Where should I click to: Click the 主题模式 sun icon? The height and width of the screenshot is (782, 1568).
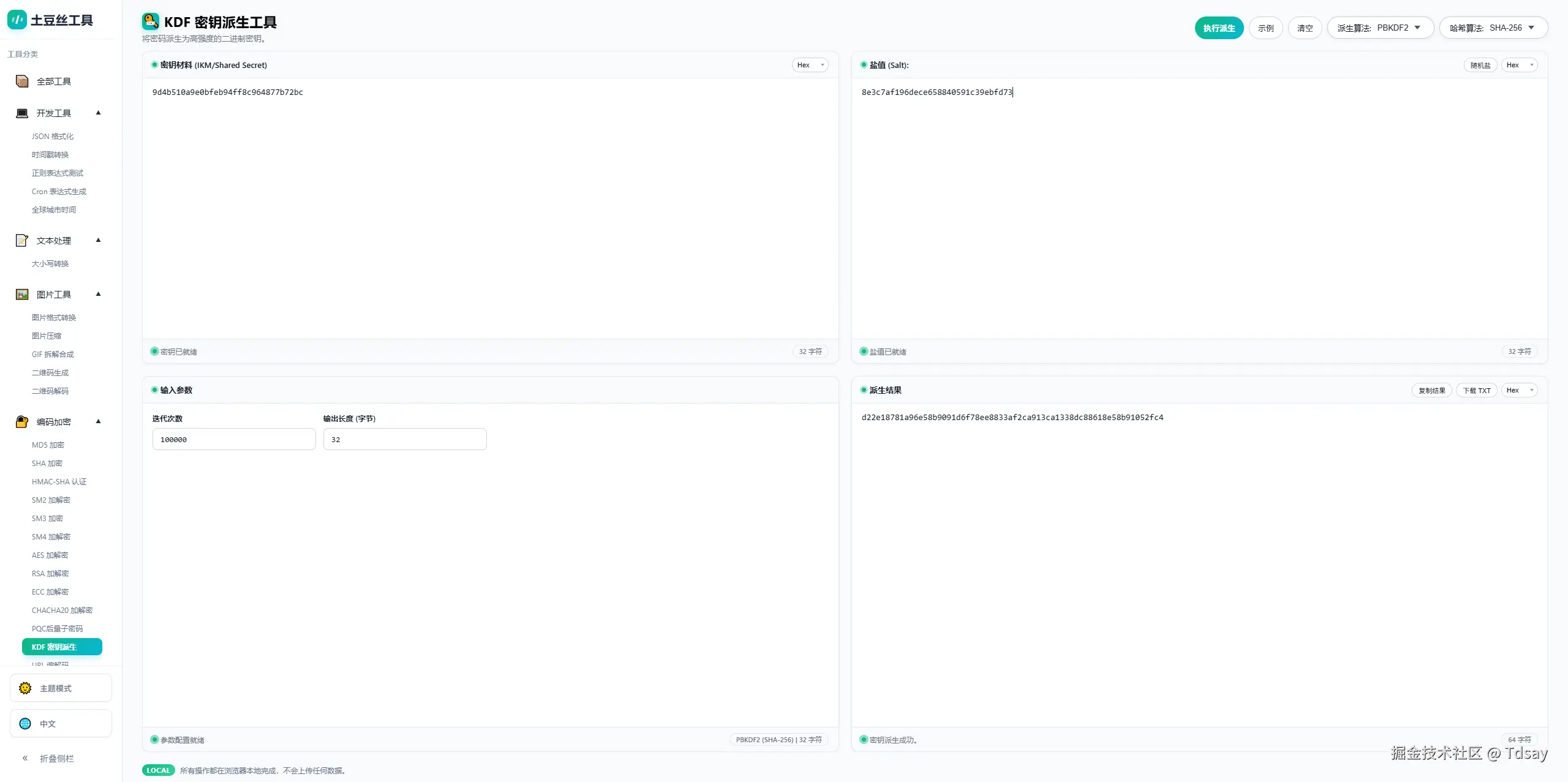coord(25,688)
